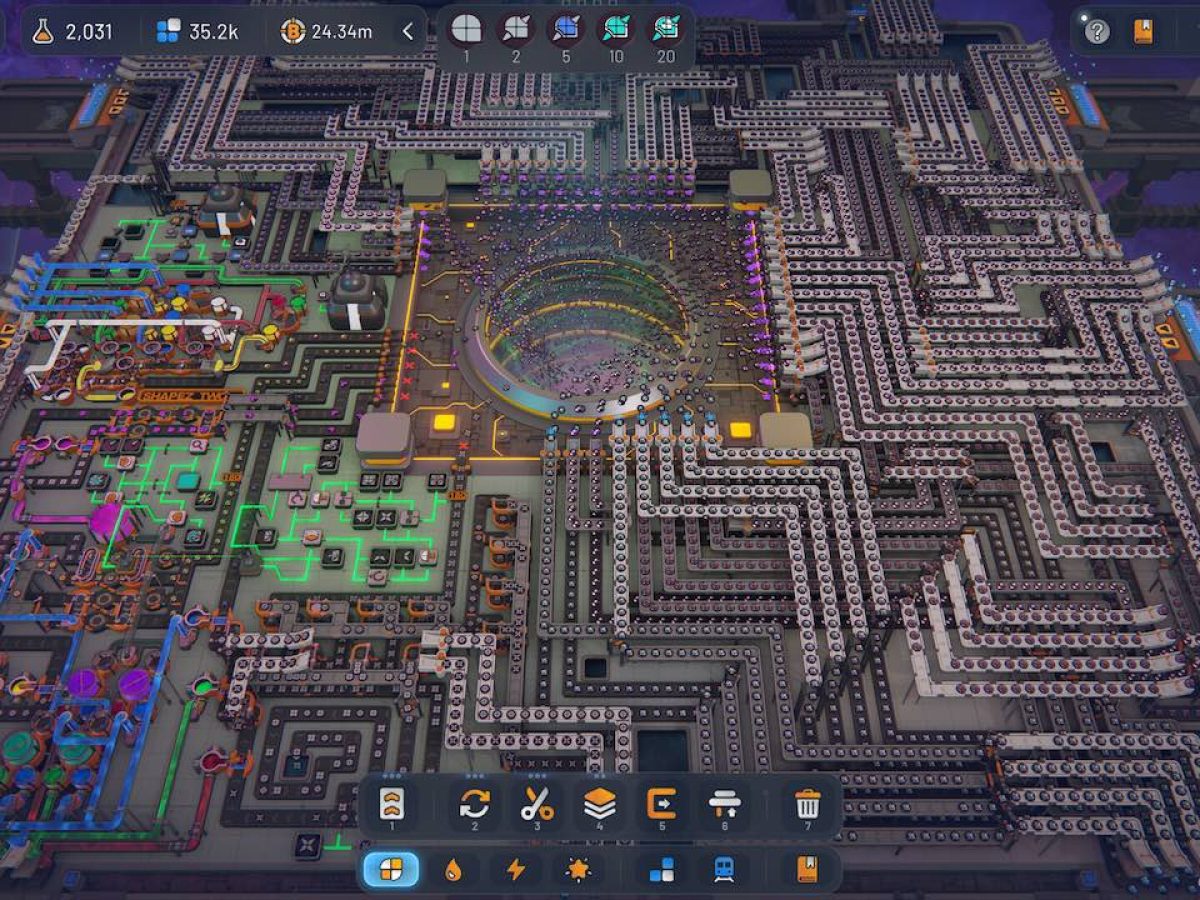Click the blueprint currency 24.34m counter

(327, 31)
